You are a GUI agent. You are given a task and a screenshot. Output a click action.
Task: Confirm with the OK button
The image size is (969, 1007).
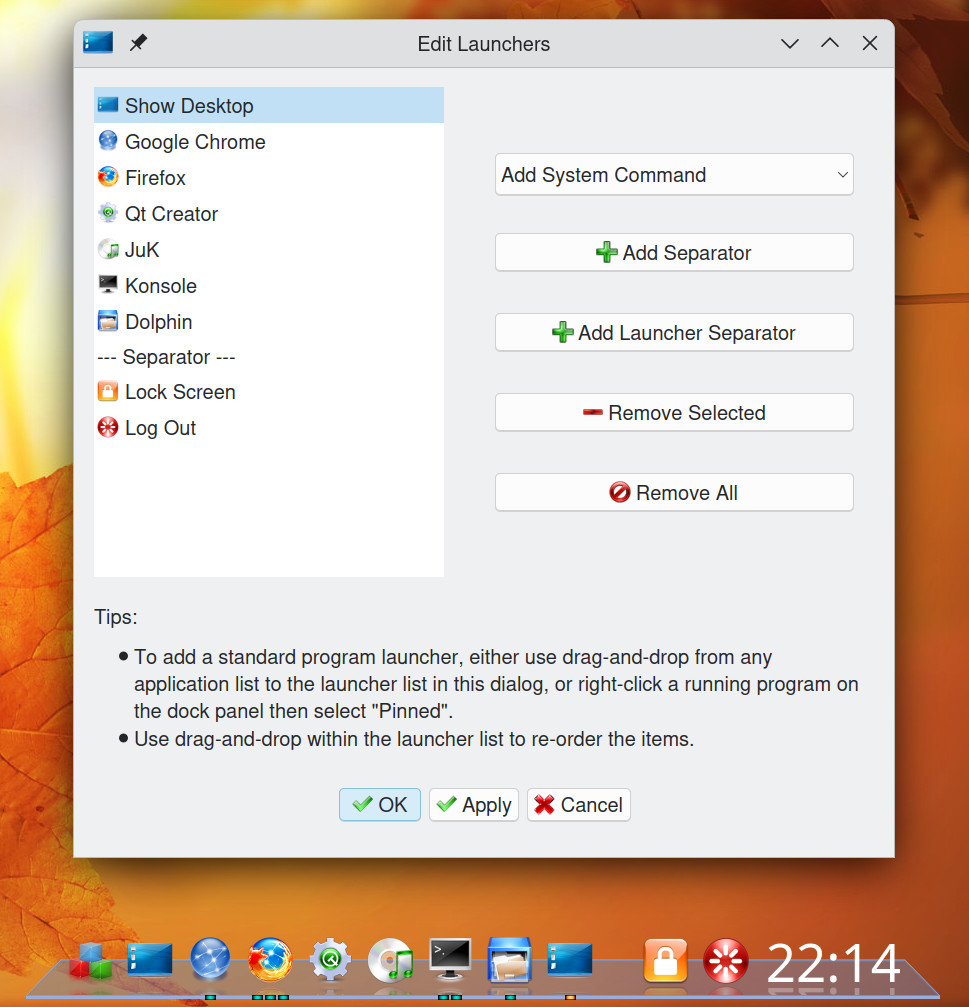tap(380, 805)
